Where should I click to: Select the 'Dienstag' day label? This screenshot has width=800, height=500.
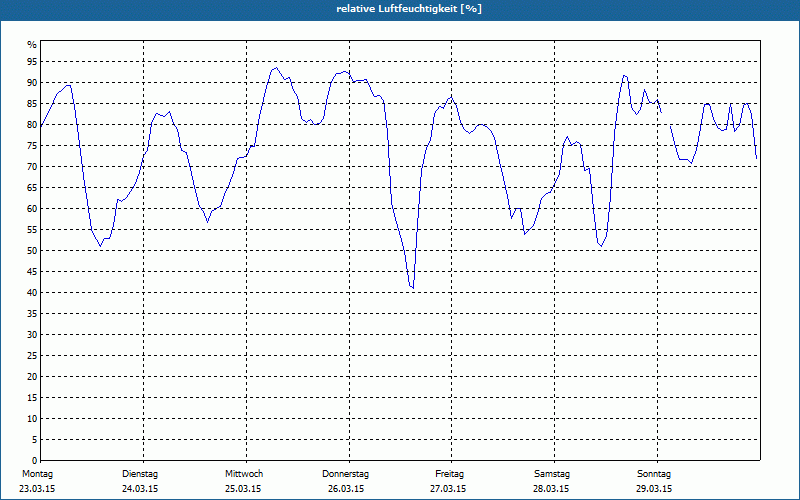pos(140,474)
